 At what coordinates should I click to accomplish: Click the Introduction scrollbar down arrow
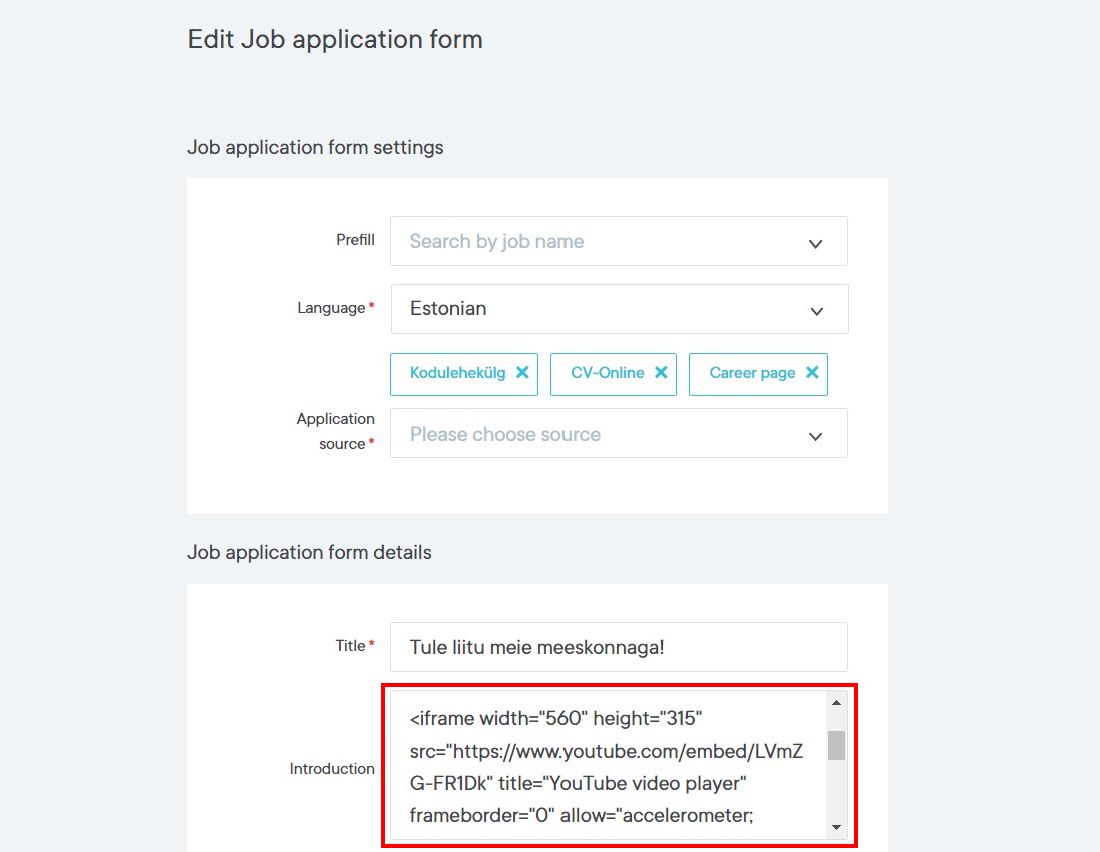click(x=836, y=827)
